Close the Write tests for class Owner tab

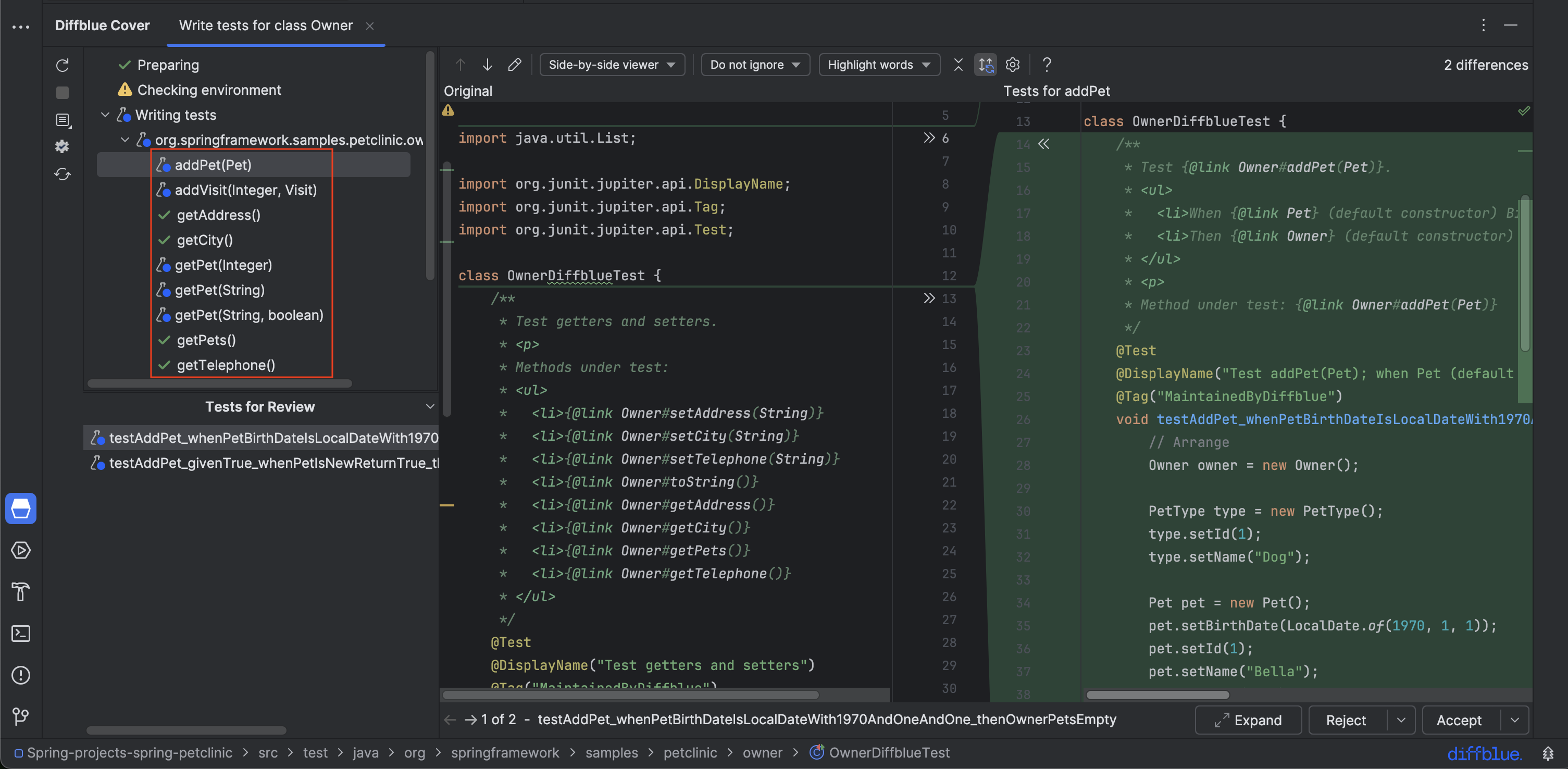click(x=369, y=26)
